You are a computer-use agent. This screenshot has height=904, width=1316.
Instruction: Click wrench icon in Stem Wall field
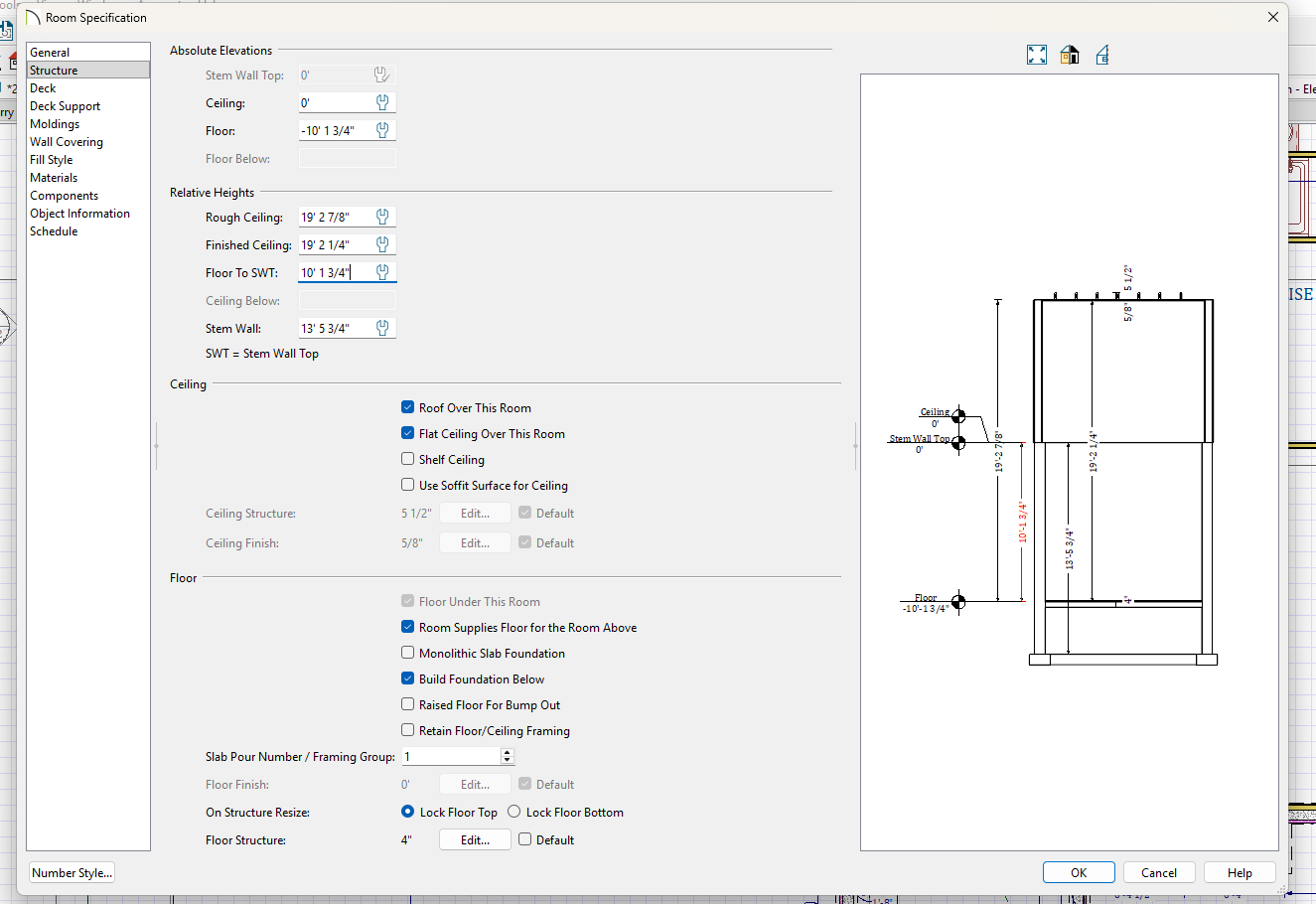click(382, 328)
